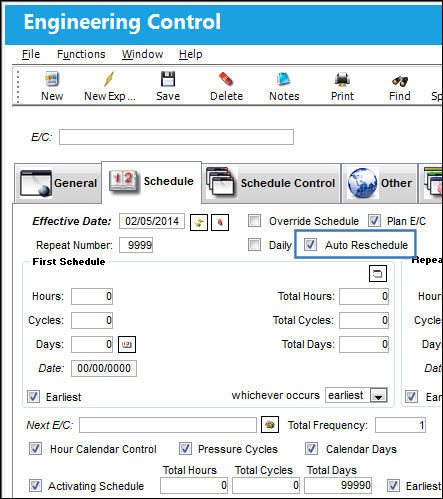Expand the whichever occurs earliest dropdown

(x=379, y=395)
